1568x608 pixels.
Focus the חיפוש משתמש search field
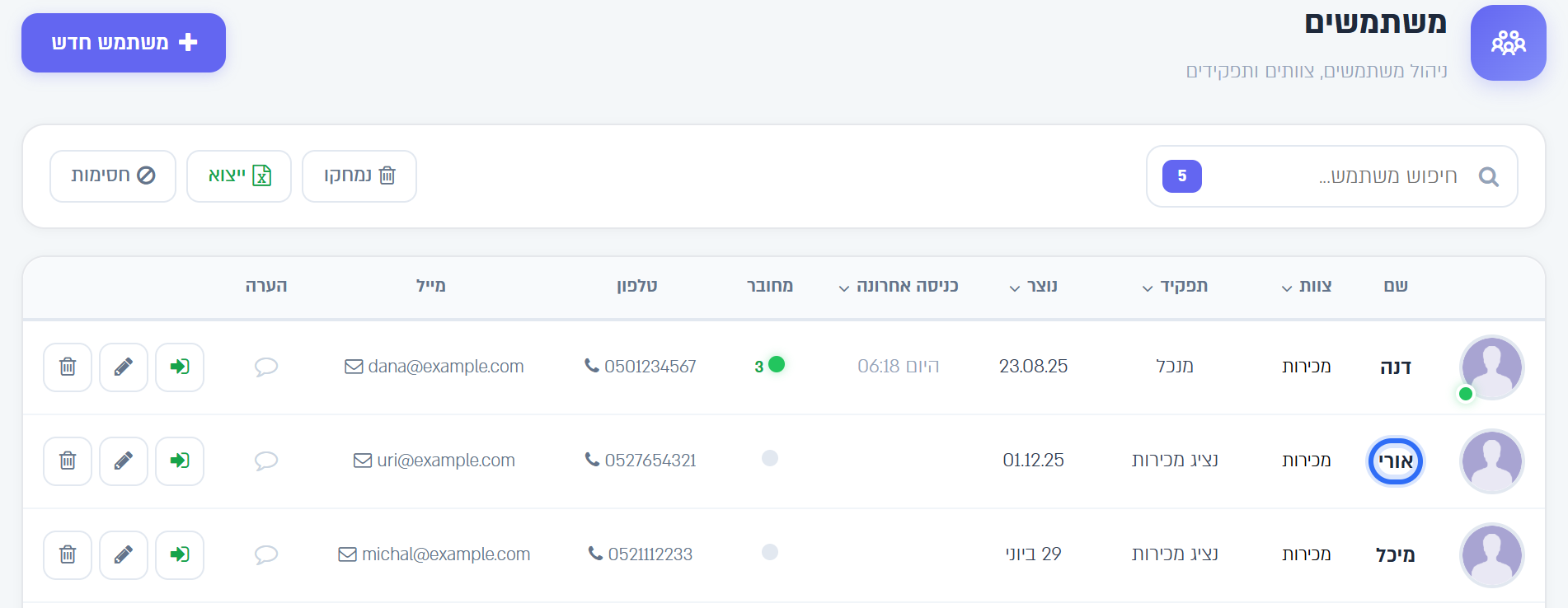[x=1332, y=176]
